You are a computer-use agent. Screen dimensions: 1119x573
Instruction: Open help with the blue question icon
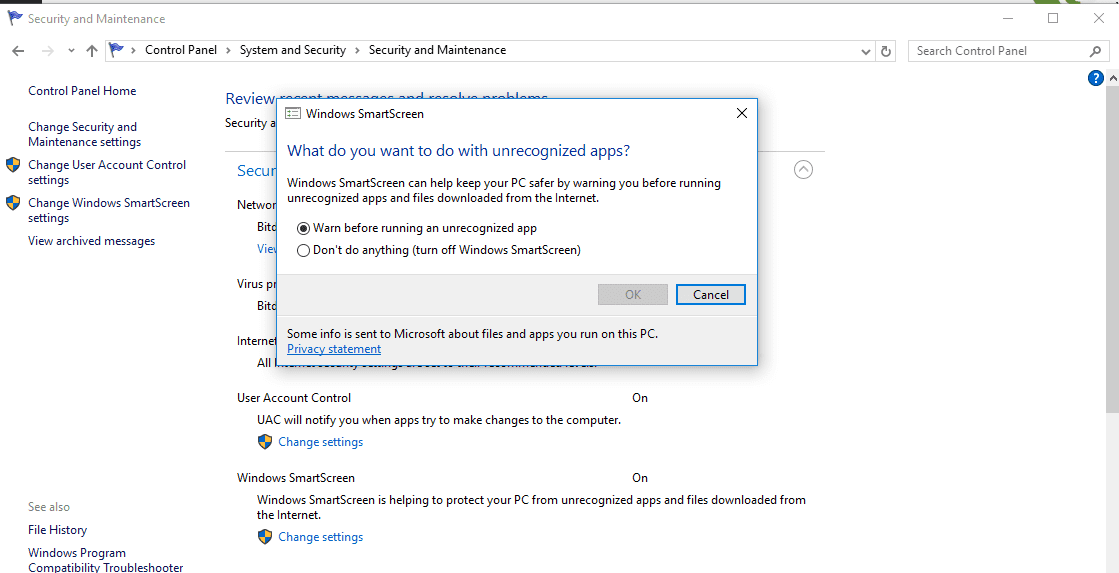(1095, 78)
